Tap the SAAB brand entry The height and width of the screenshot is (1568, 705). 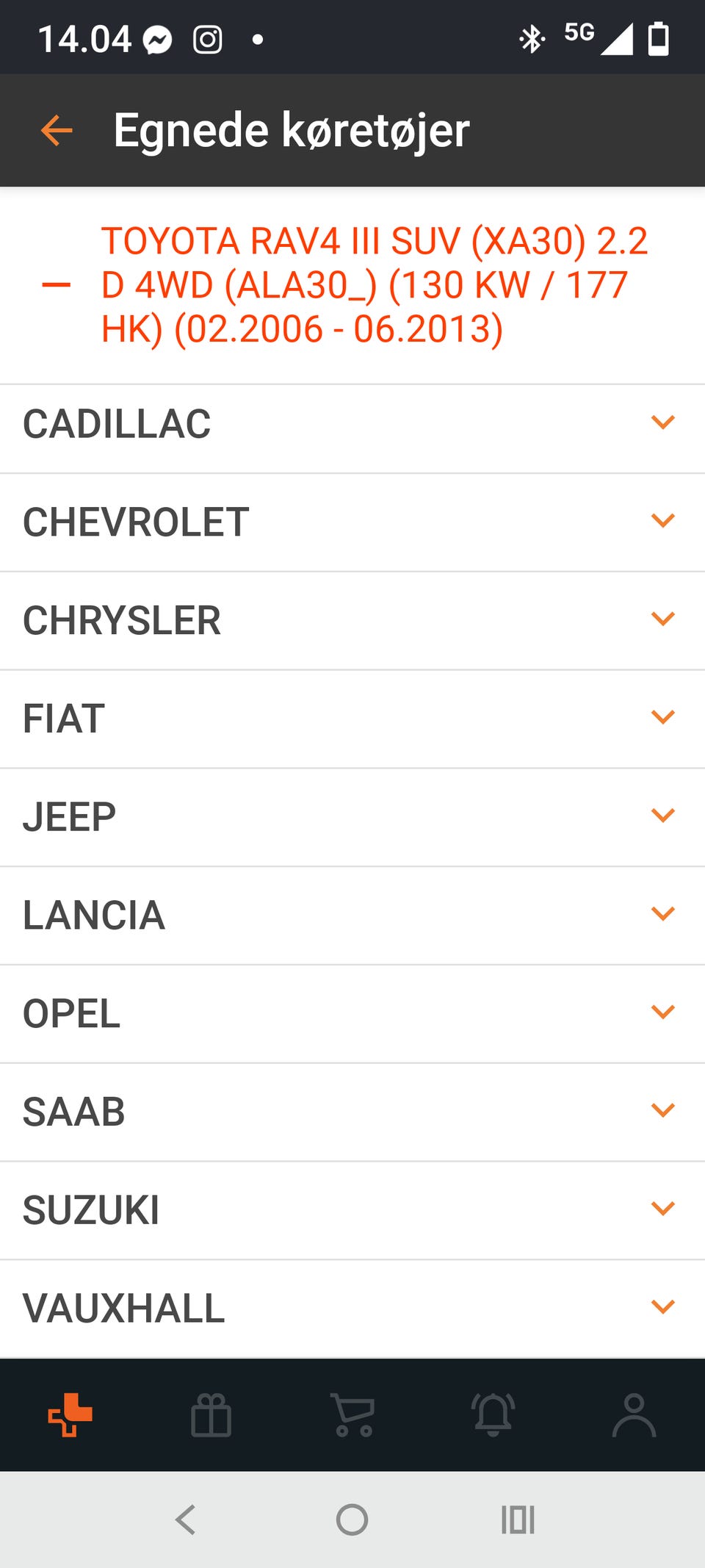click(352, 1112)
